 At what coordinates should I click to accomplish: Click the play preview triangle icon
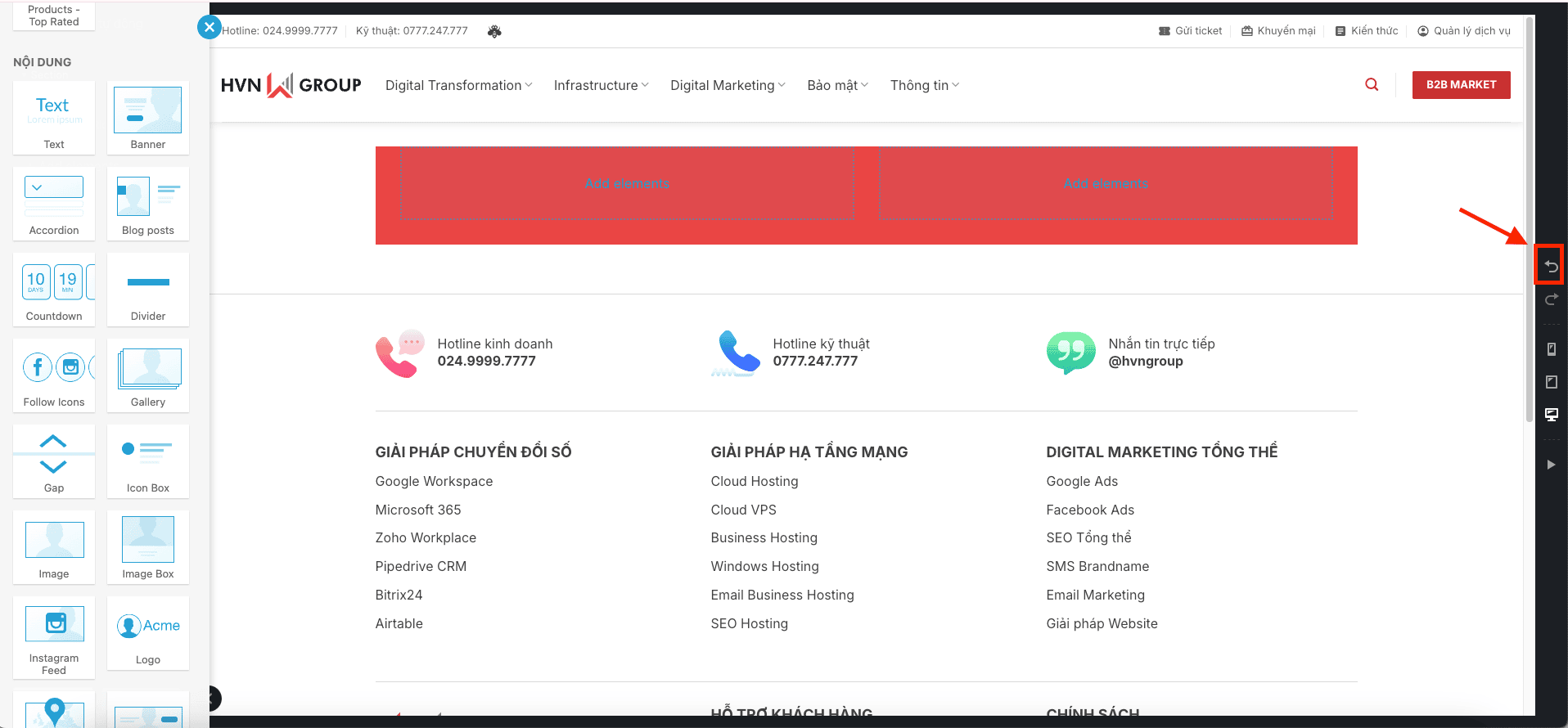[1550, 465]
